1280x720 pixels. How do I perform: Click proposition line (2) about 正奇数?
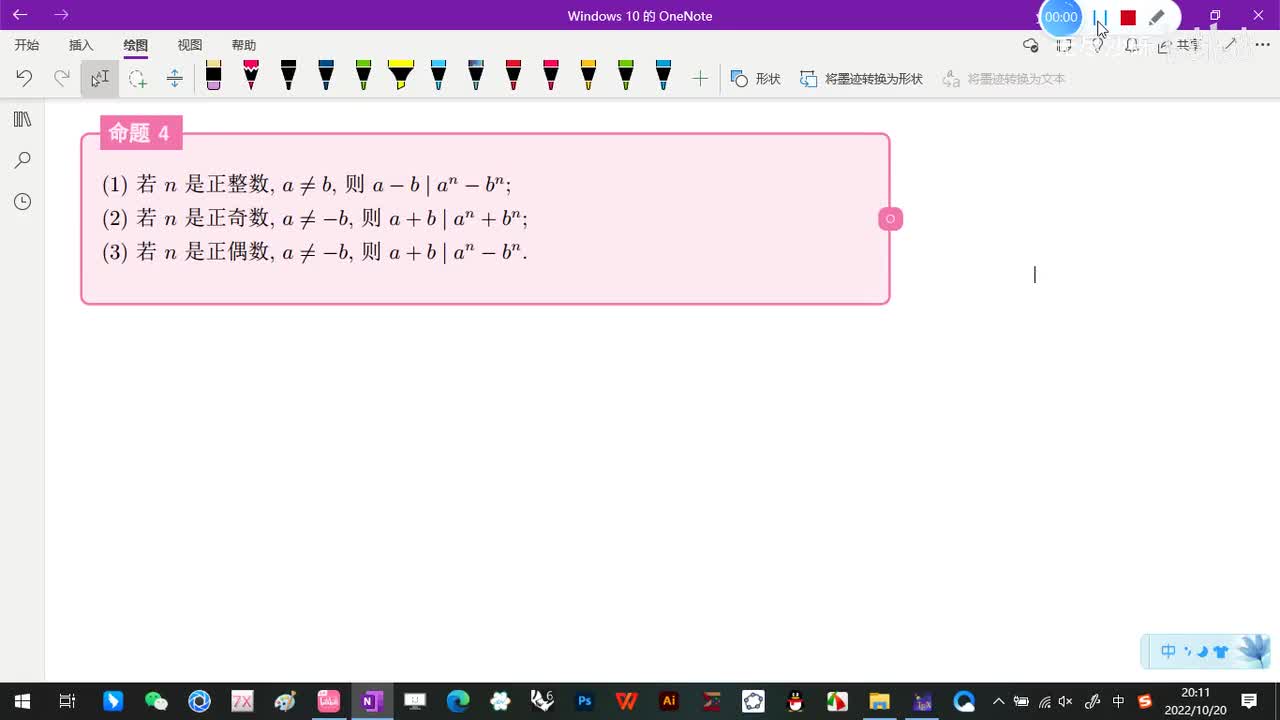315,218
